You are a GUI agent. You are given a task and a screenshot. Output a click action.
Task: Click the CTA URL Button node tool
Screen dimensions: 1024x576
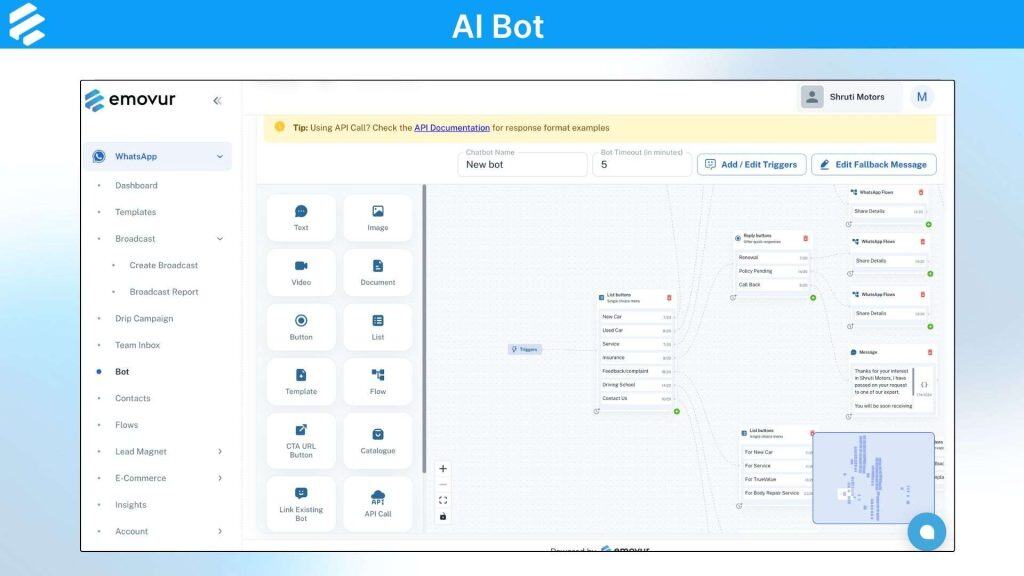300,440
